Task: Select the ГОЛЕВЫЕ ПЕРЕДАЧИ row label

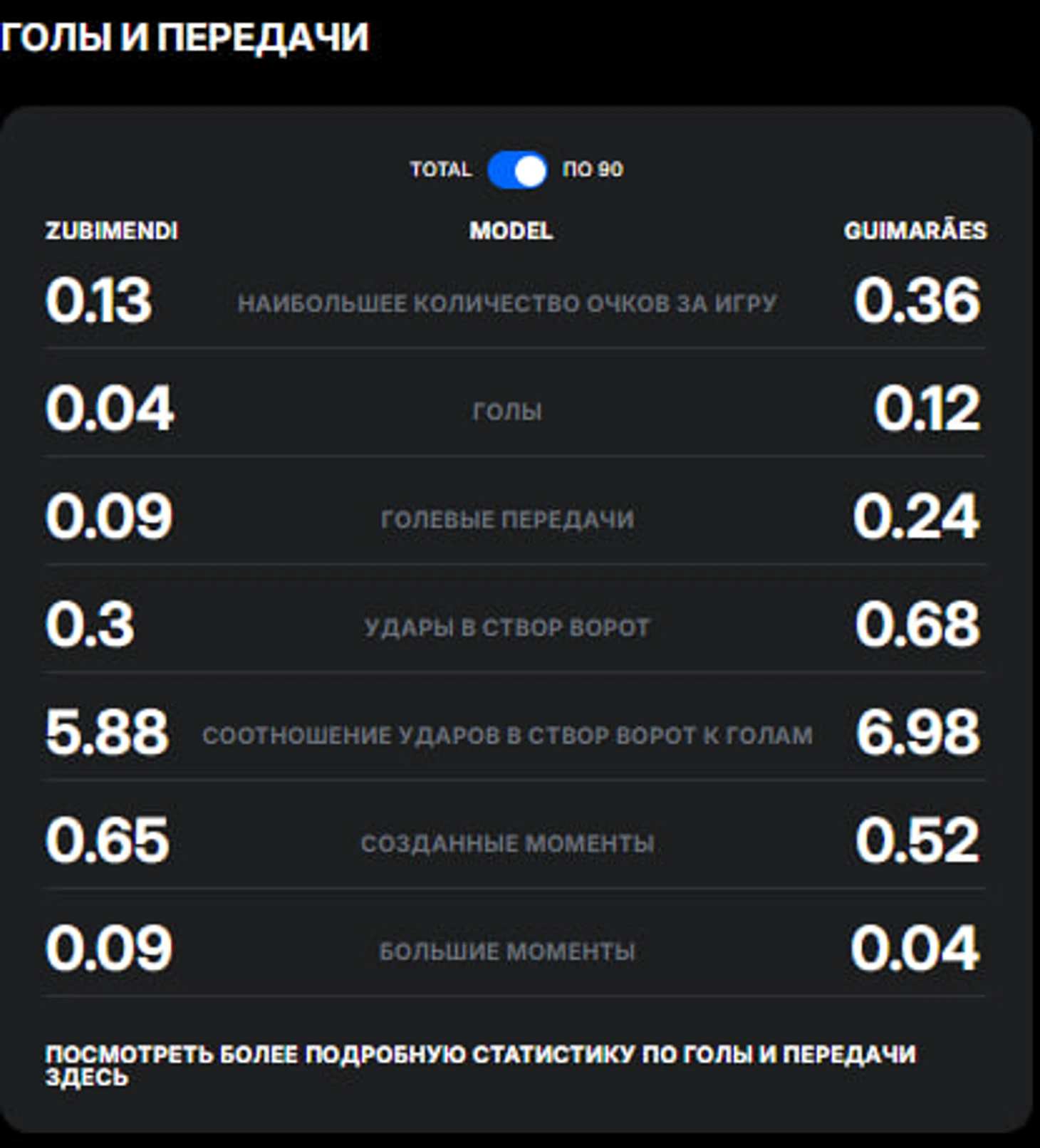Action: (x=507, y=520)
